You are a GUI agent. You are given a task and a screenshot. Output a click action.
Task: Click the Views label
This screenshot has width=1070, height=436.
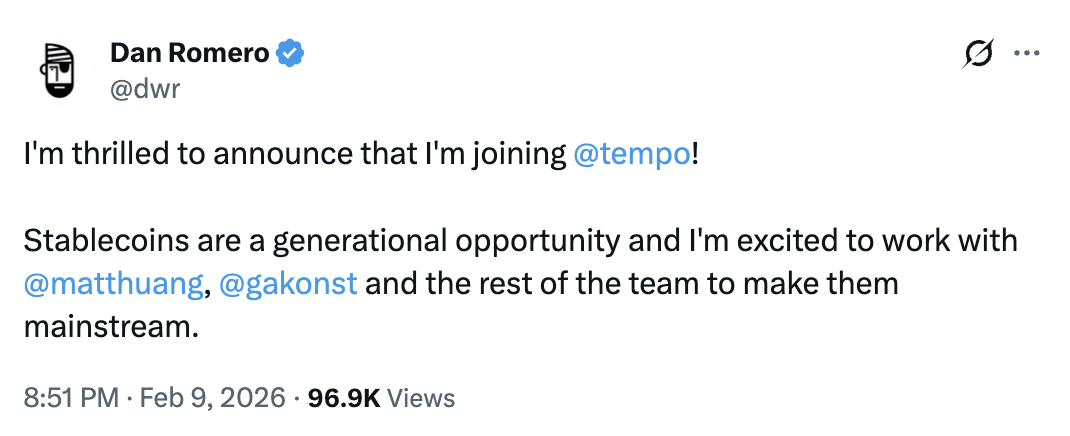[x=420, y=398]
